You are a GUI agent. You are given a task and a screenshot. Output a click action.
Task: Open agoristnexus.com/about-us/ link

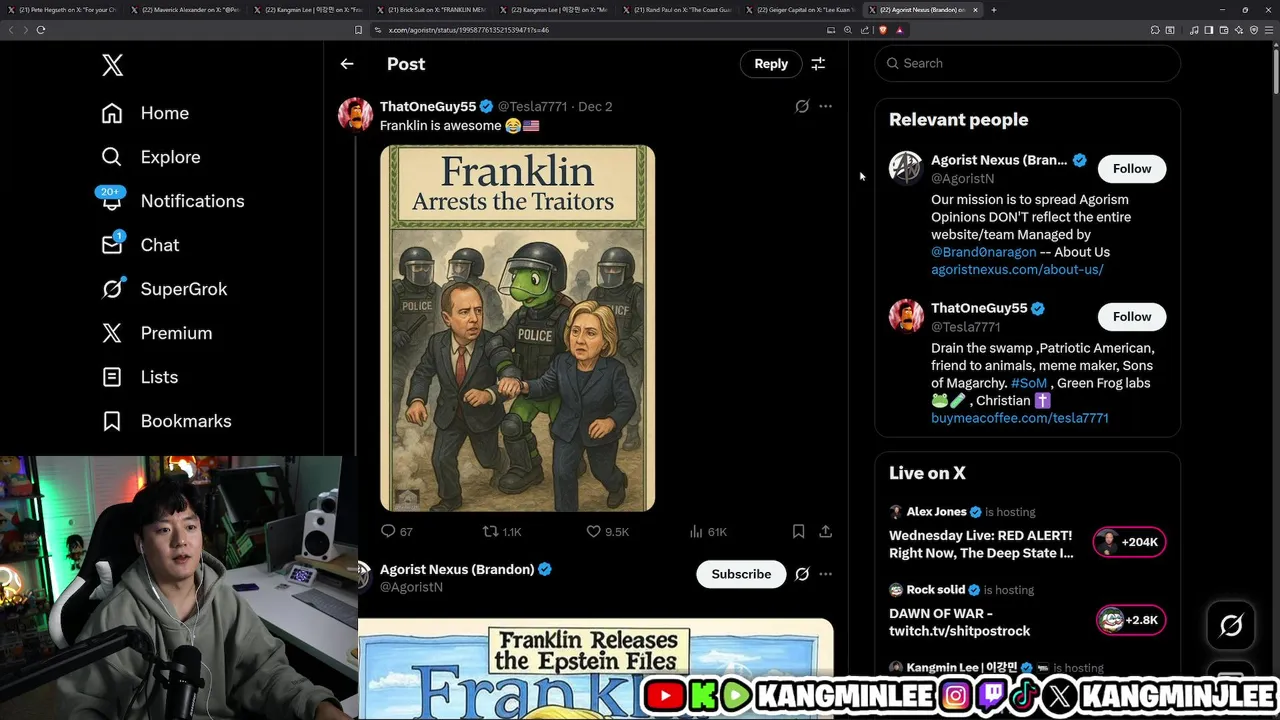1017,270
